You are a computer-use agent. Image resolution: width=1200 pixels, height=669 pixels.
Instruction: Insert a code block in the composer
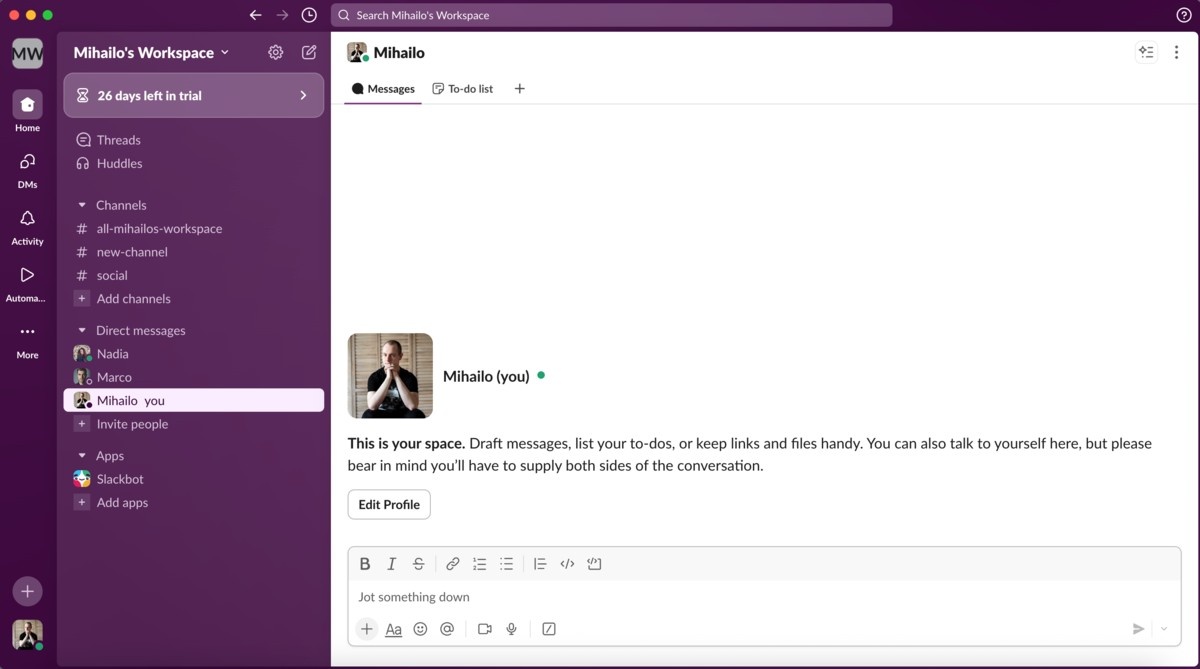pos(594,563)
